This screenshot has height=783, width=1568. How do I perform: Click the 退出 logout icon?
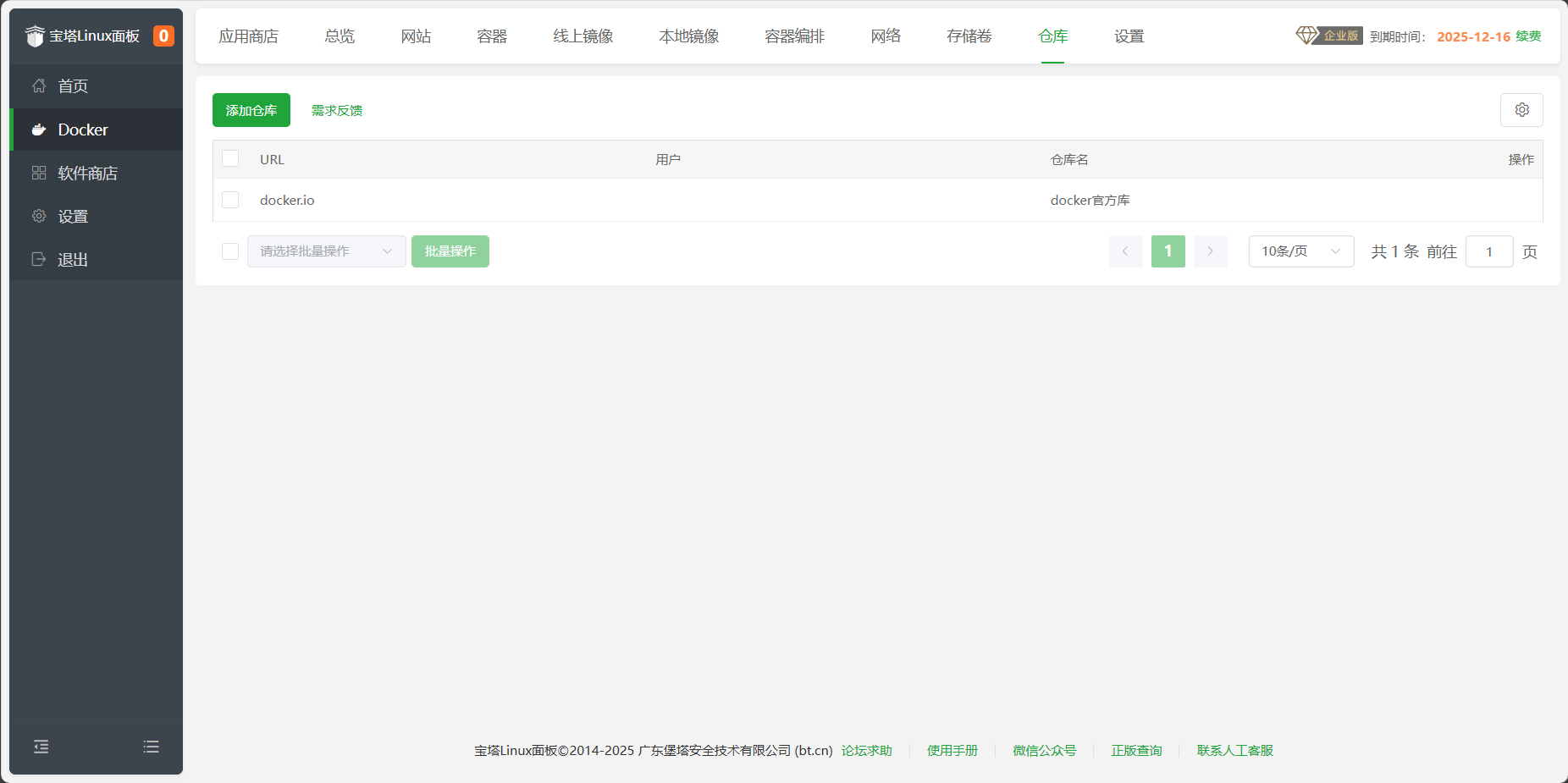click(39, 259)
